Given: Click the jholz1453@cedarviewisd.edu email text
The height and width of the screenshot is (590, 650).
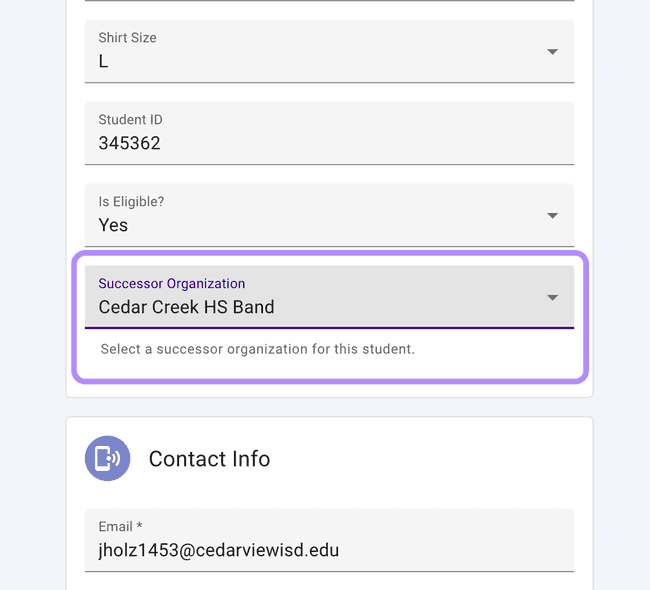Looking at the screenshot, I should click(218, 550).
